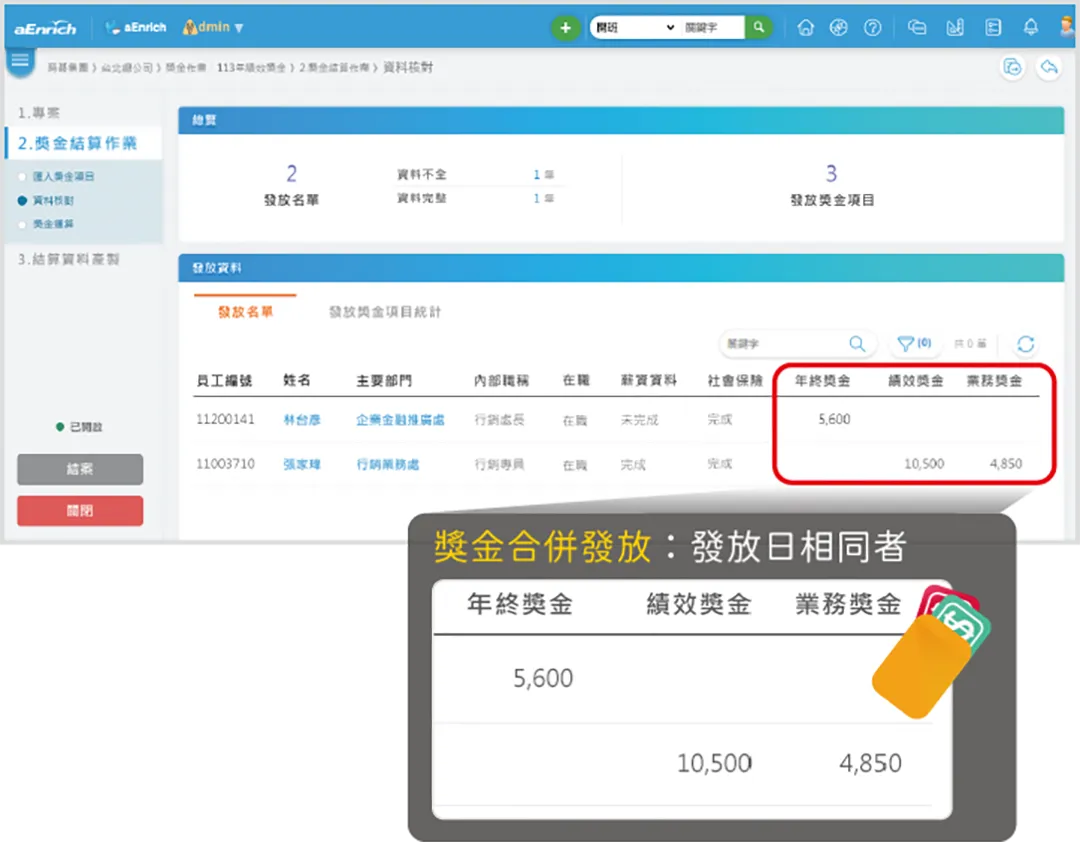Image resolution: width=1080 pixels, height=842 pixels.
Task: Expand the admin user dropdown
Action: coord(213,27)
